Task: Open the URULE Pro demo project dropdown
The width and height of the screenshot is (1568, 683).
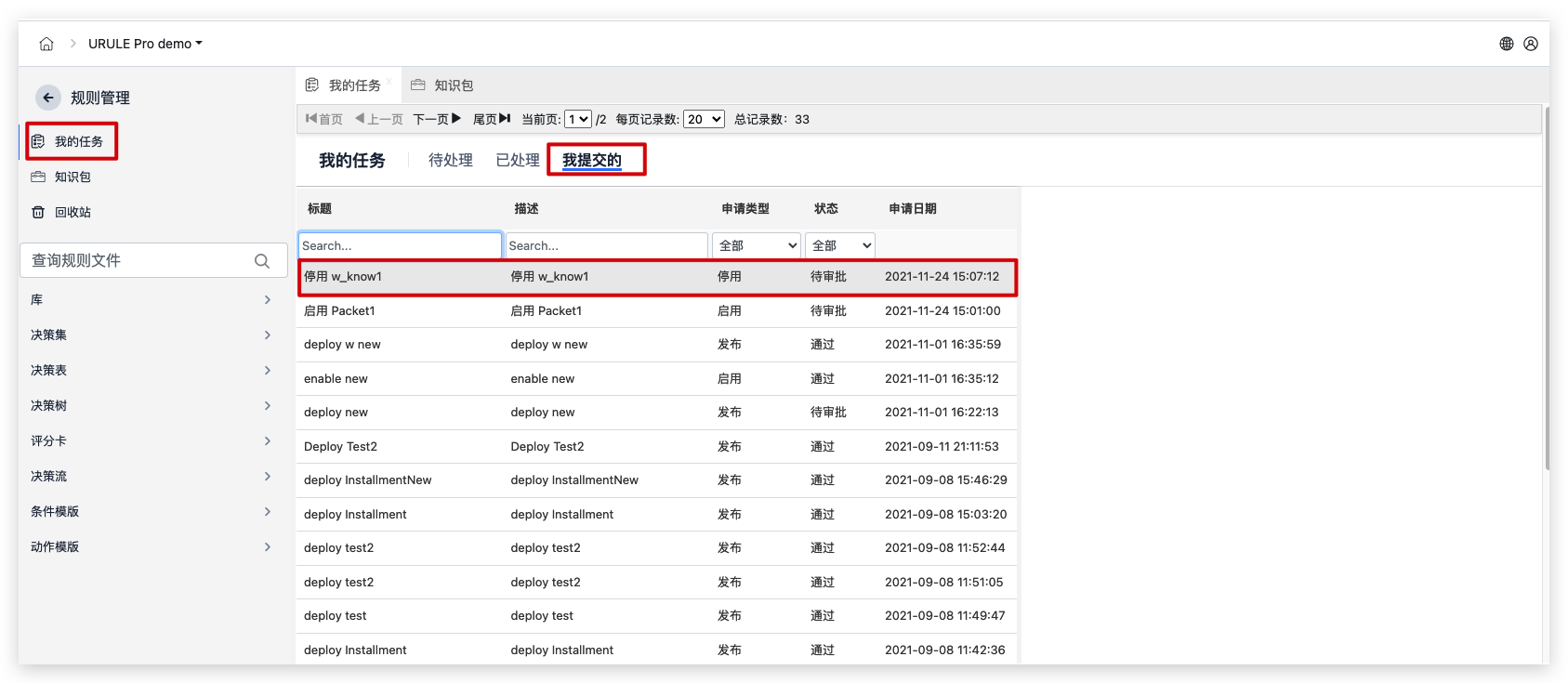Action: (145, 44)
